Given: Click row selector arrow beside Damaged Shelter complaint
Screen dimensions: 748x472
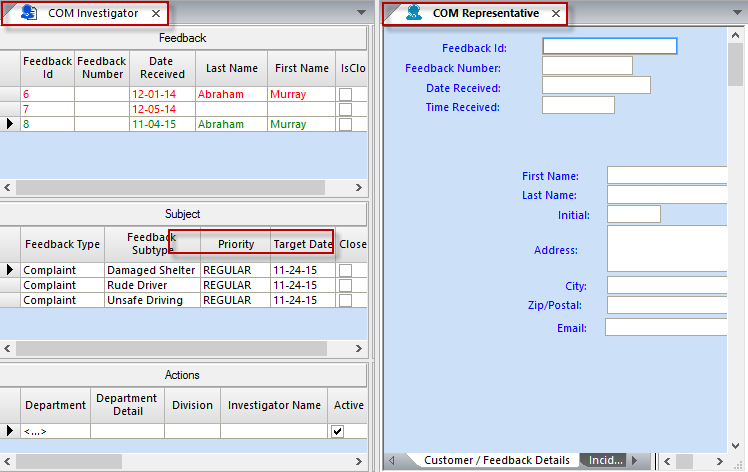Looking at the screenshot, I should tap(10, 270).
